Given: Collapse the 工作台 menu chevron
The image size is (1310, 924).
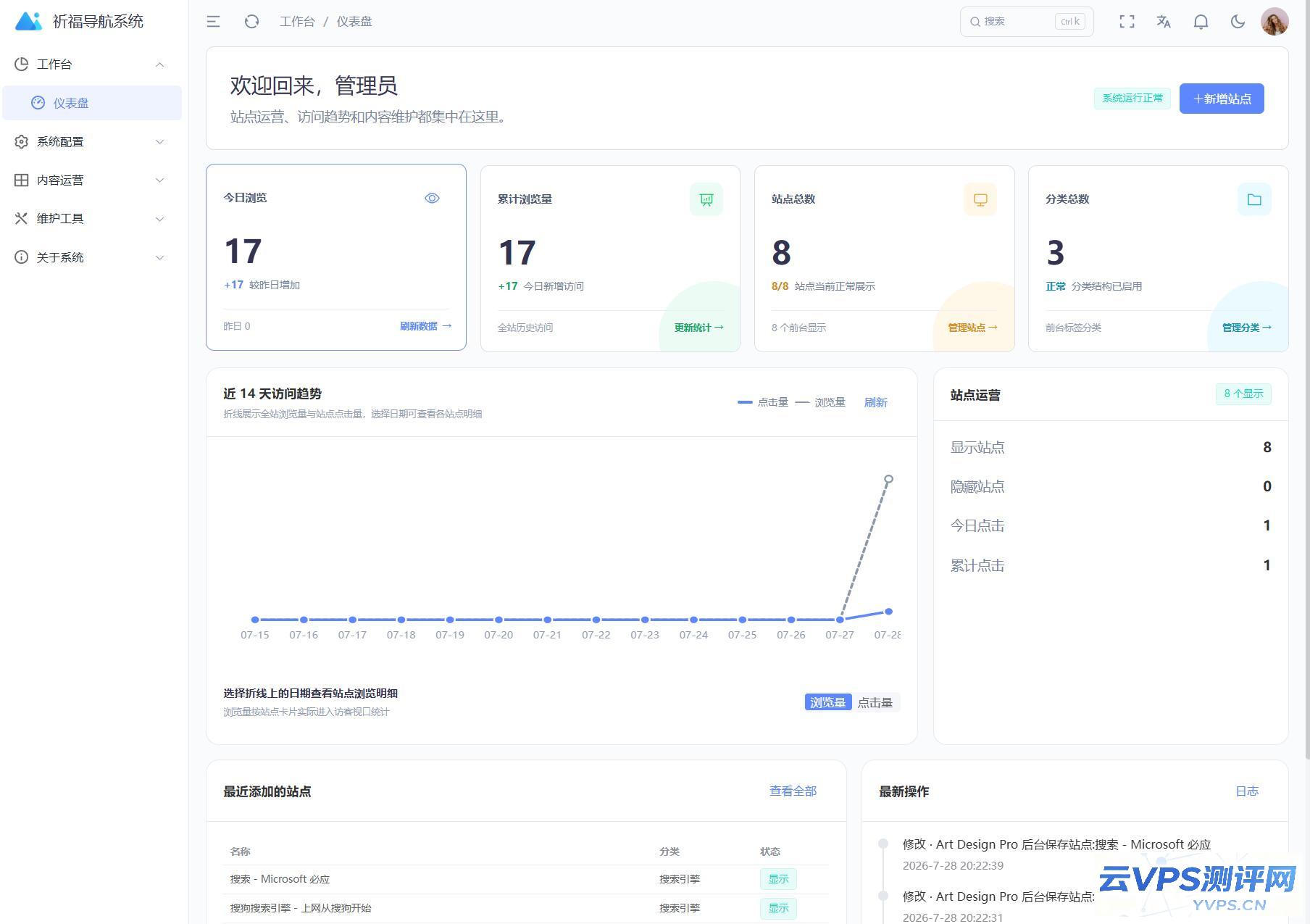Looking at the screenshot, I should (160, 64).
